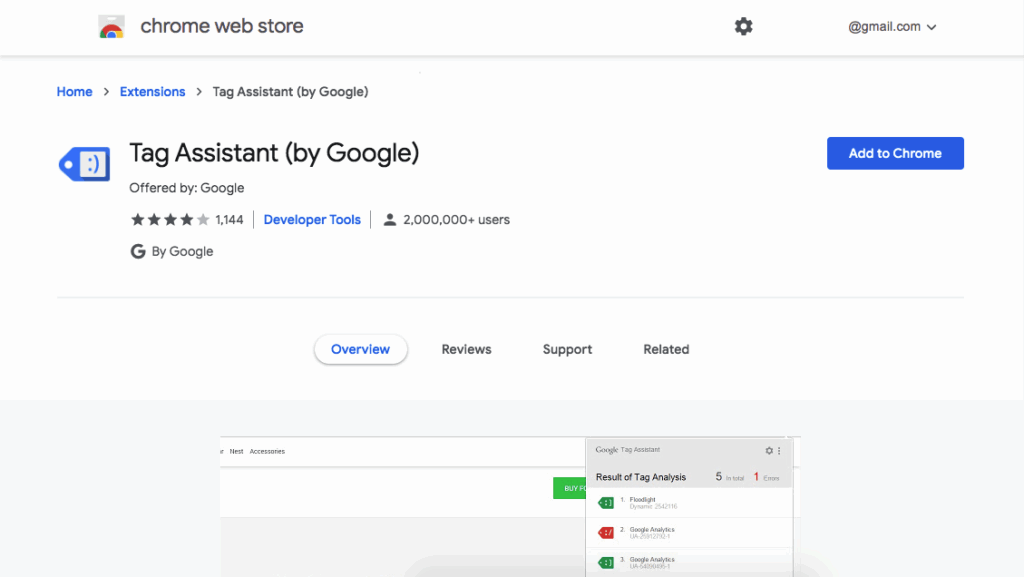Screen dimensions: 1024x577
Task: Click the gear icon in Tag Assistant preview
Action: coord(769,450)
